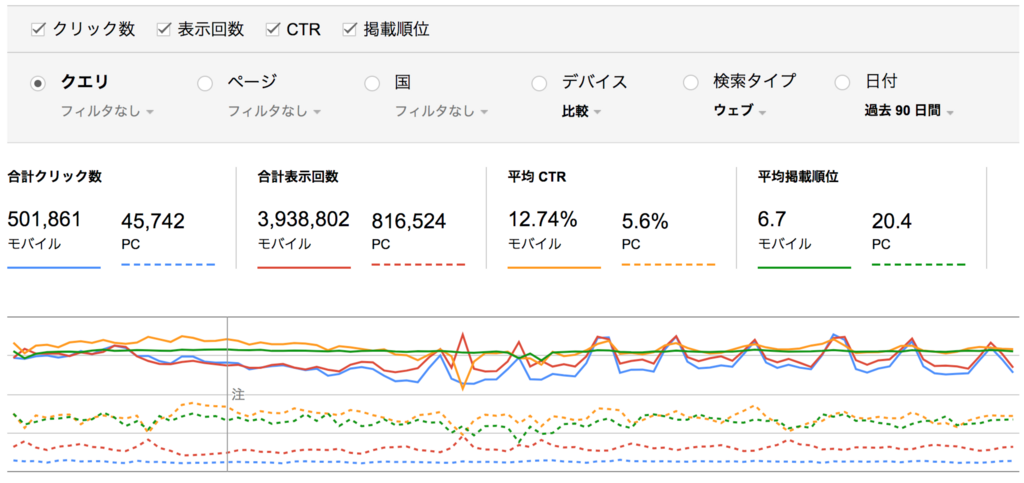Click the 合計表示回数 heading
Image resolution: width=1024 pixels, height=483 pixels.
[x=298, y=177]
